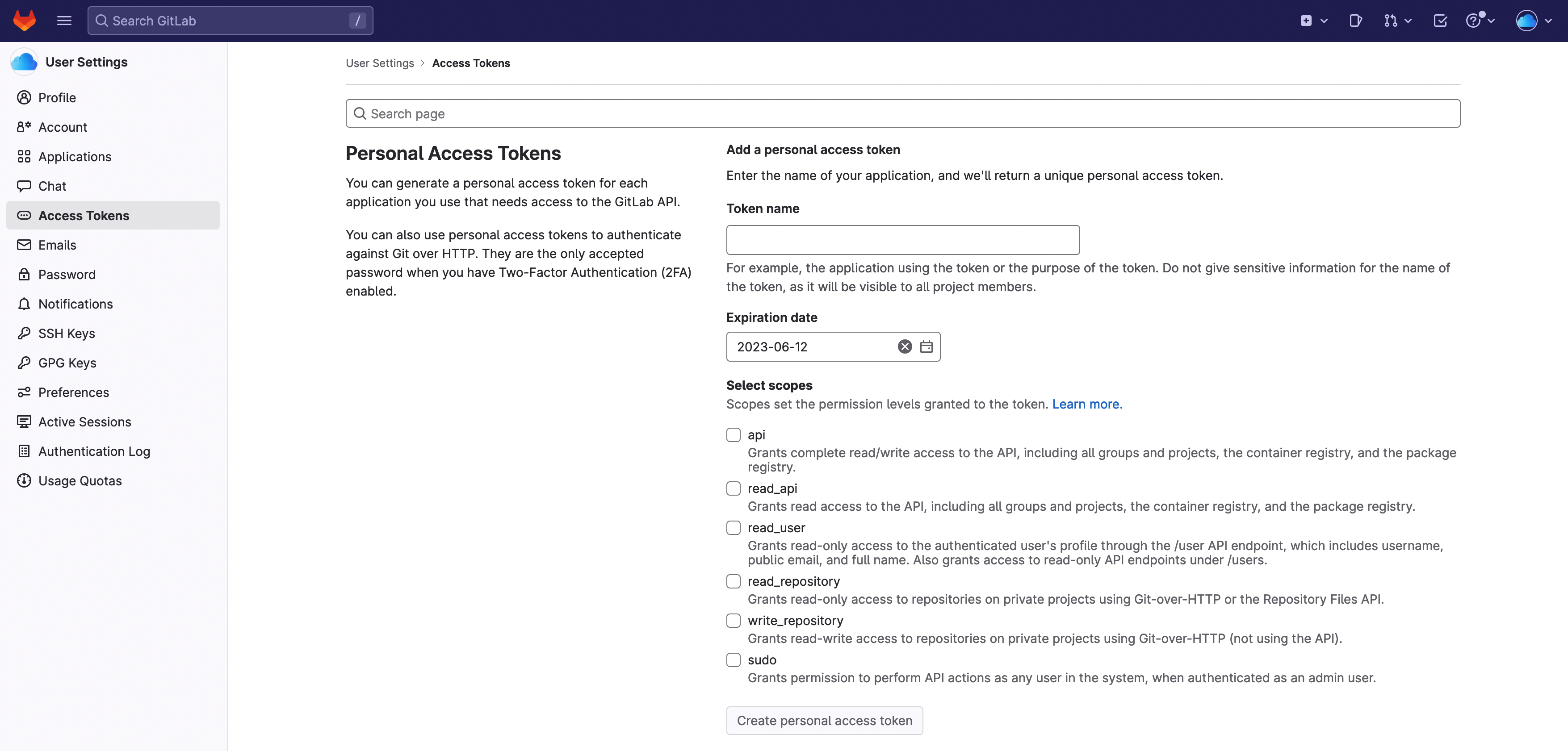Enable the sudo scope checkbox
The height and width of the screenshot is (751, 1568).
733,660
